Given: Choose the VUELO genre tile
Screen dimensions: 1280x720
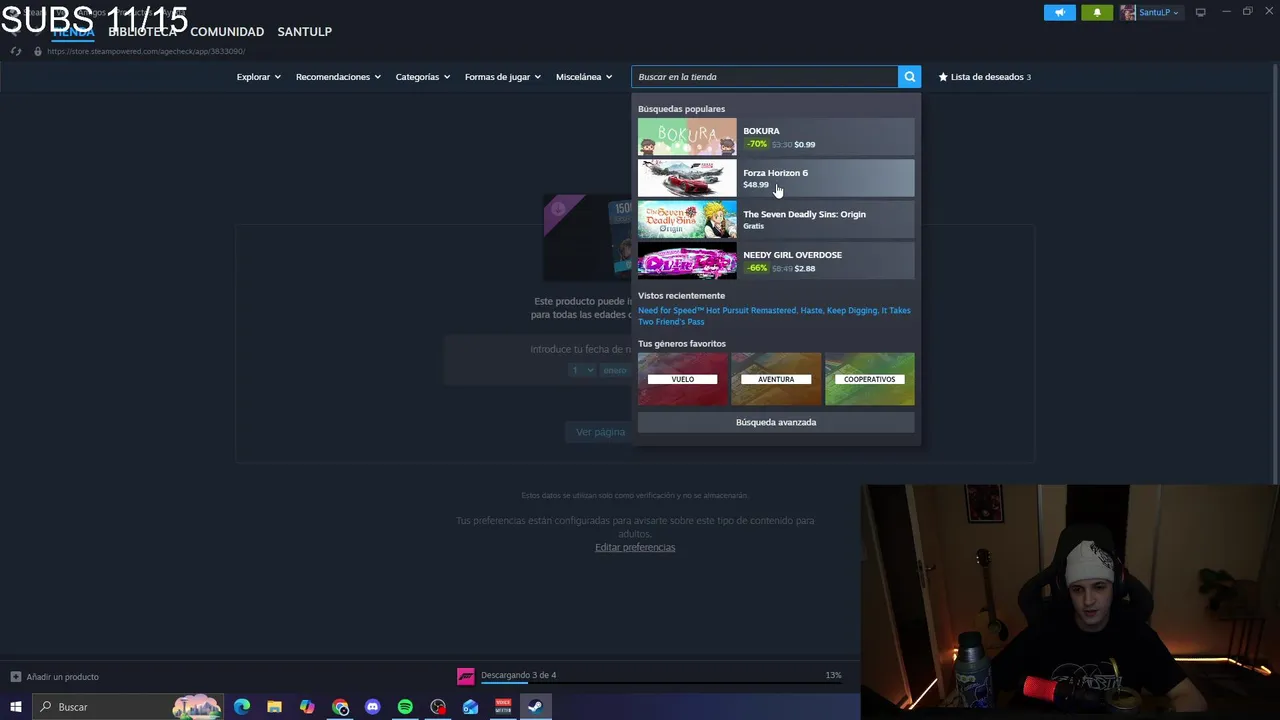Looking at the screenshot, I should 683,379.
